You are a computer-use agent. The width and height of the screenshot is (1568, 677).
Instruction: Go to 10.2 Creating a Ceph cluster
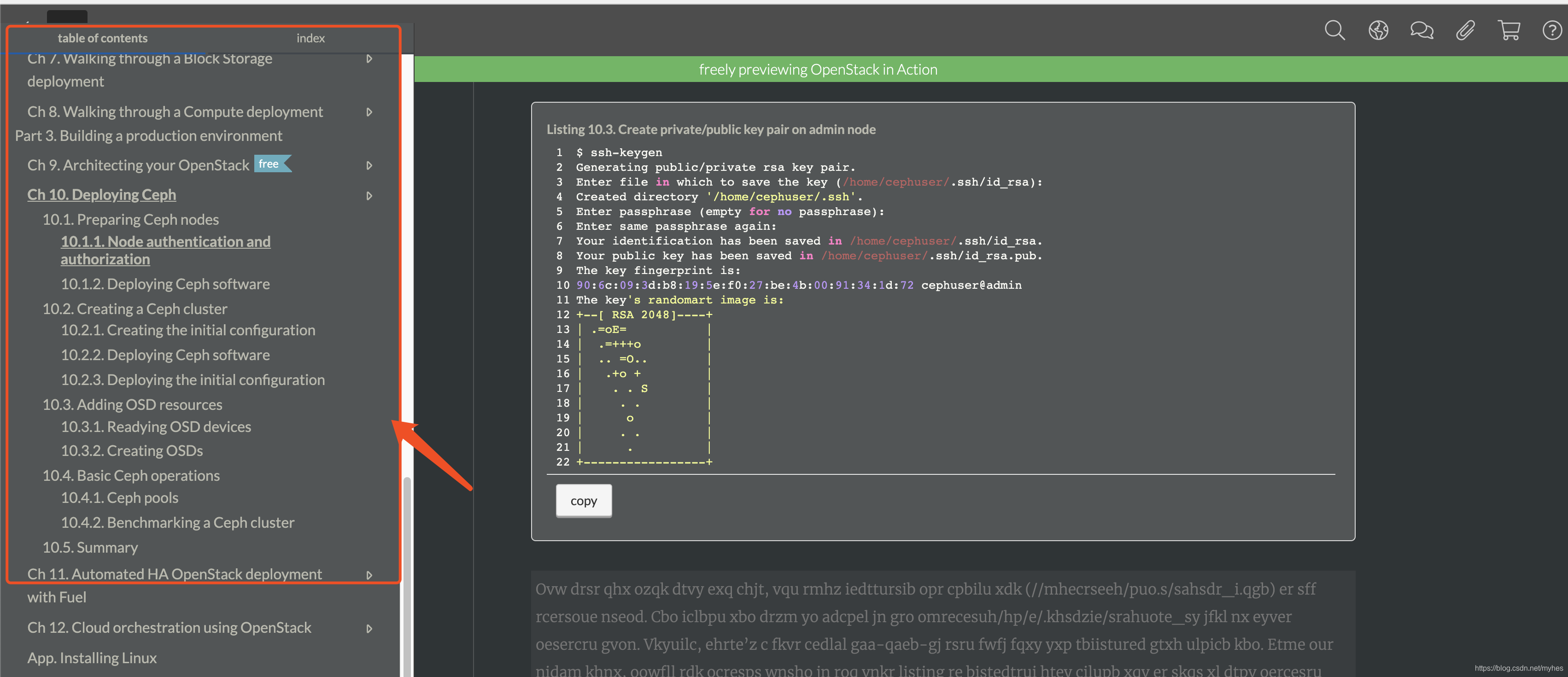[135, 309]
